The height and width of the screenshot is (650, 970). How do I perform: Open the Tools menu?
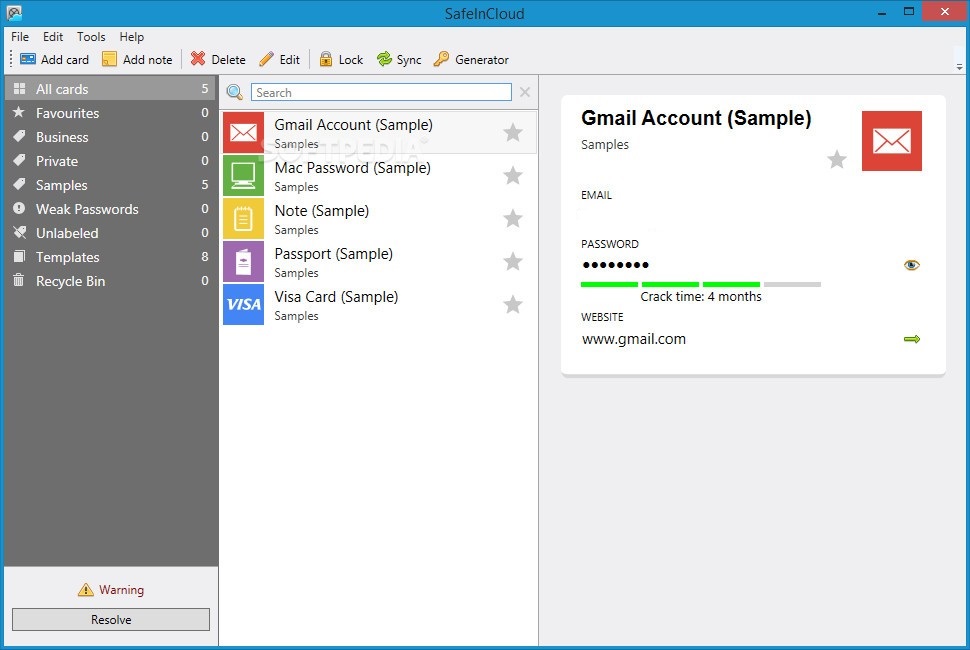(x=91, y=36)
